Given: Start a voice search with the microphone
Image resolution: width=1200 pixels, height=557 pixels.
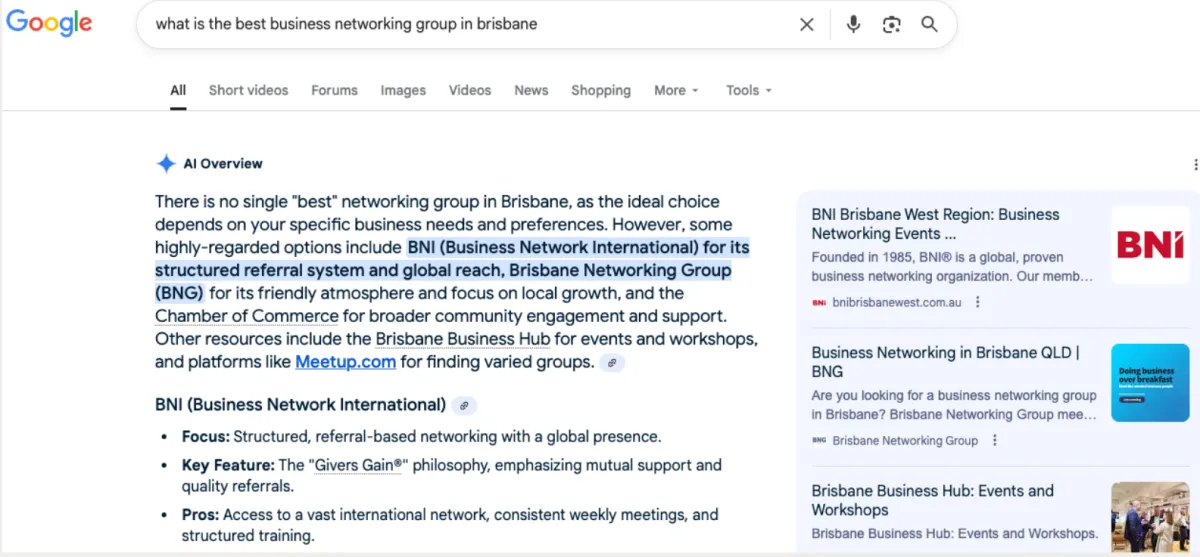Looking at the screenshot, I should [x=853, y=25].
